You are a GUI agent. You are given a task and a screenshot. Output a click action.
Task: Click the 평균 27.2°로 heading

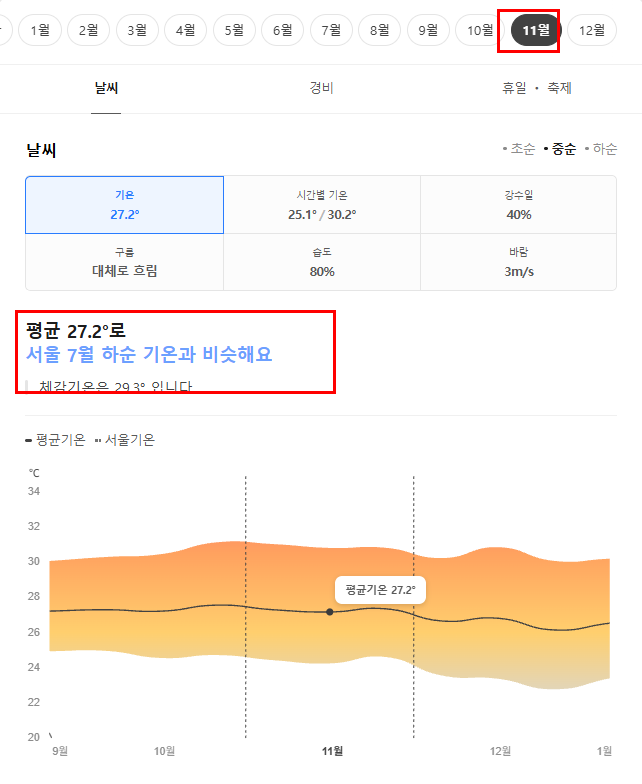[76, 331]
